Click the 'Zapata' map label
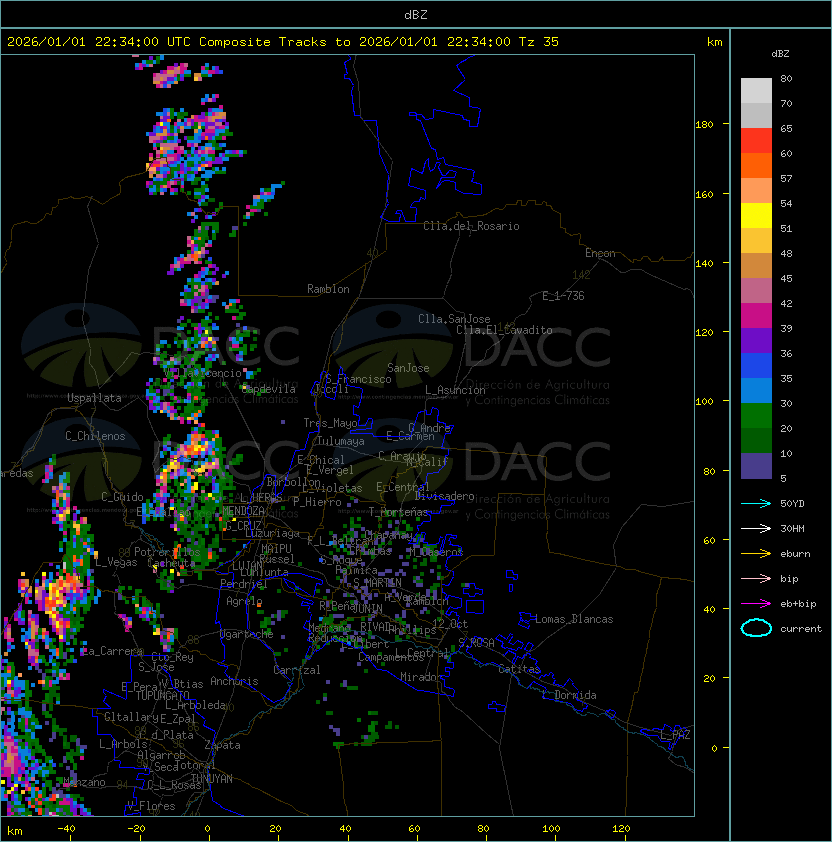Screen dimensions: 832x842 pyautogui.click(x=222, y=745)
